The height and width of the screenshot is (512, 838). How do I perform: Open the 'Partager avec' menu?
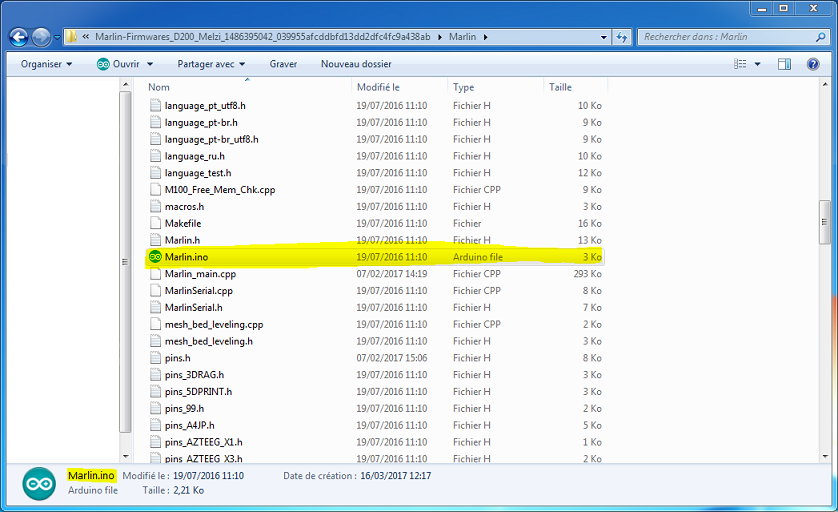click(x=211, y=64)
